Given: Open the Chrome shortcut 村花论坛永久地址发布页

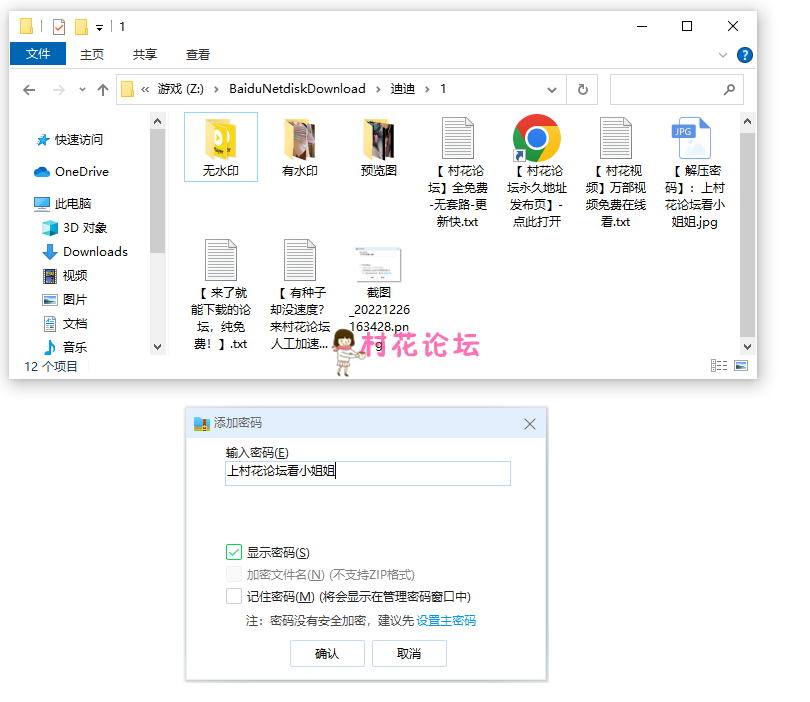Looking at the screenshot, I should (x=536, y=170).
